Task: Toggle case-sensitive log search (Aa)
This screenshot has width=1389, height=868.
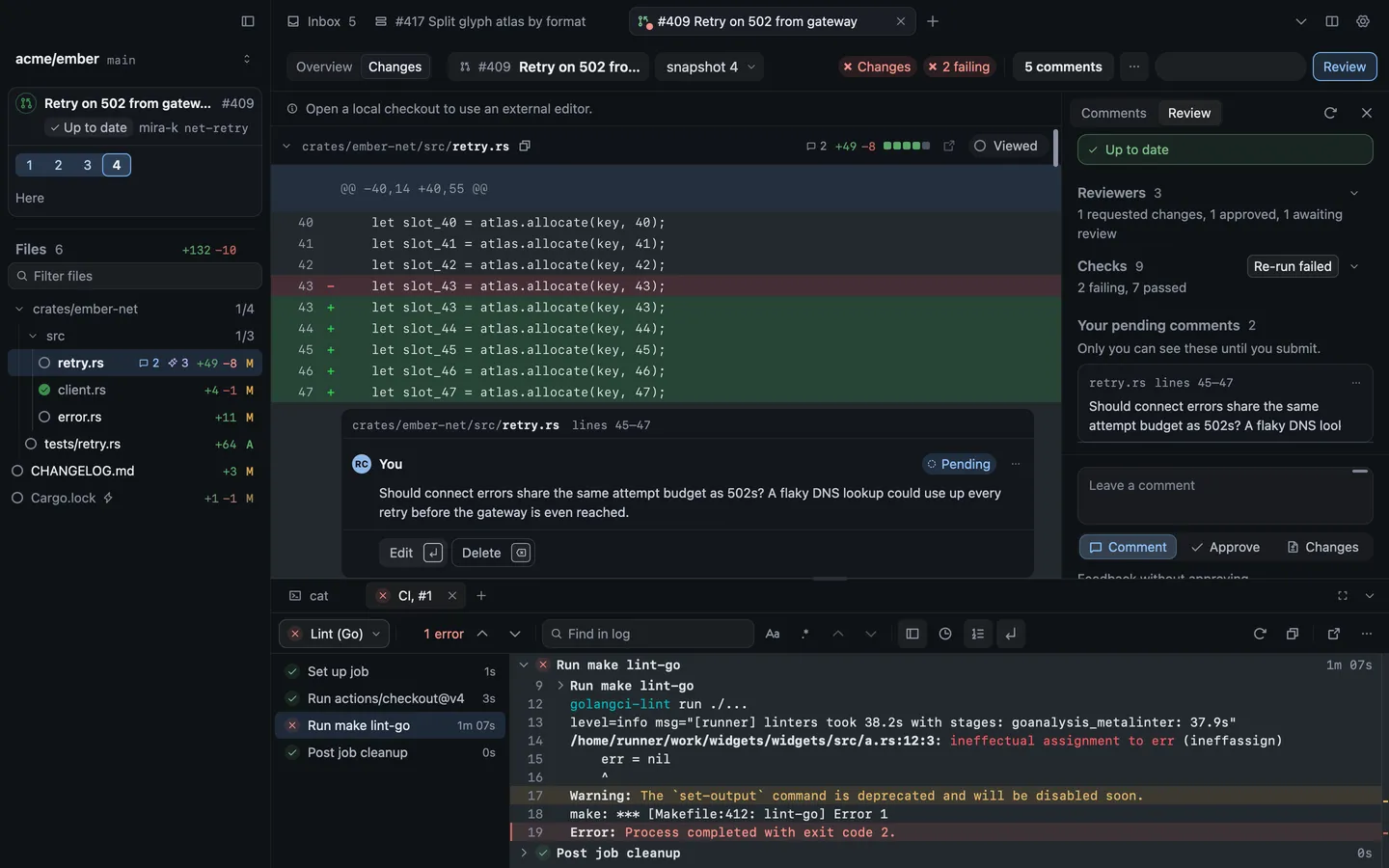Action: point(773,634)
